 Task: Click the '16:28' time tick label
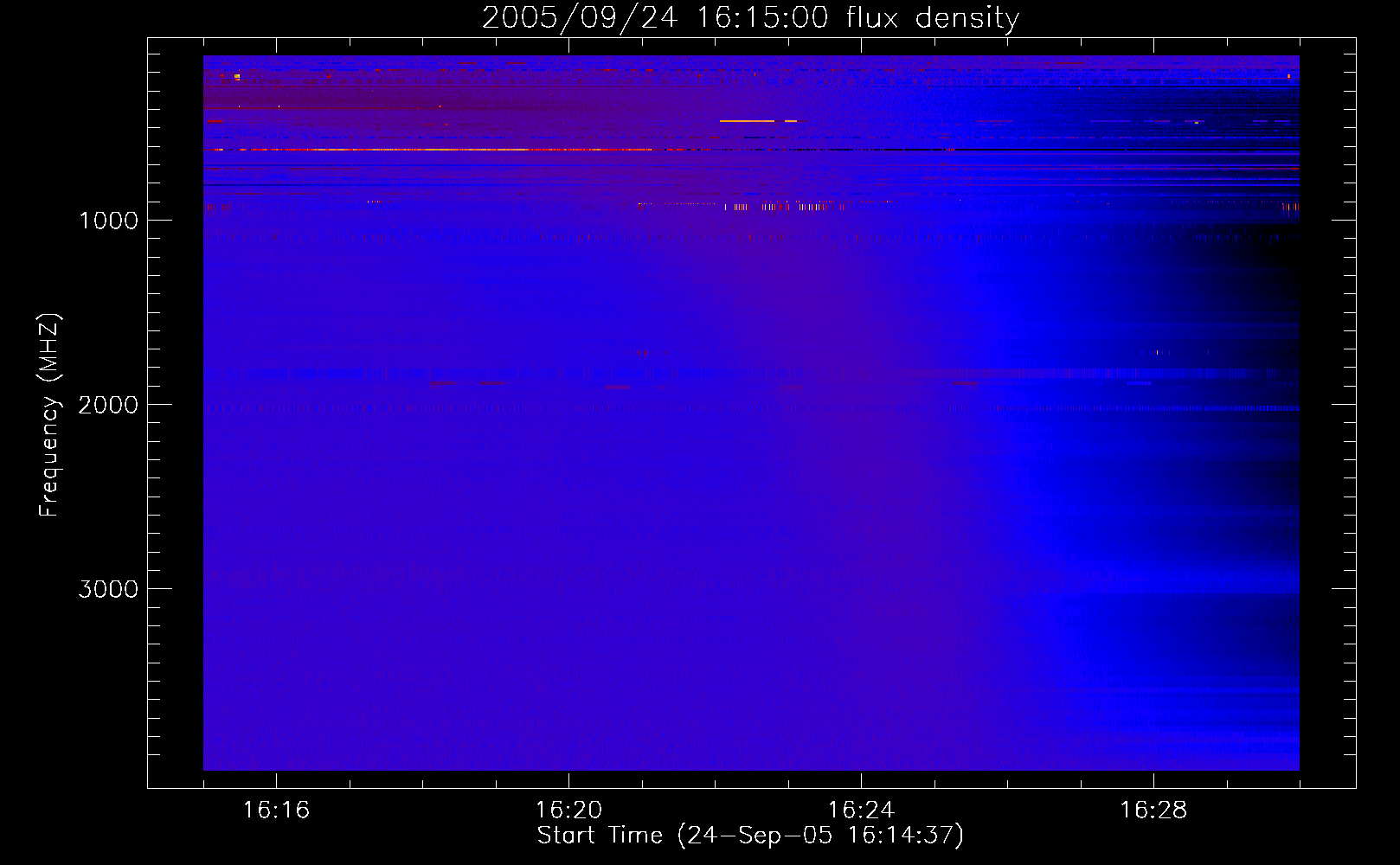pos(1153,811)
